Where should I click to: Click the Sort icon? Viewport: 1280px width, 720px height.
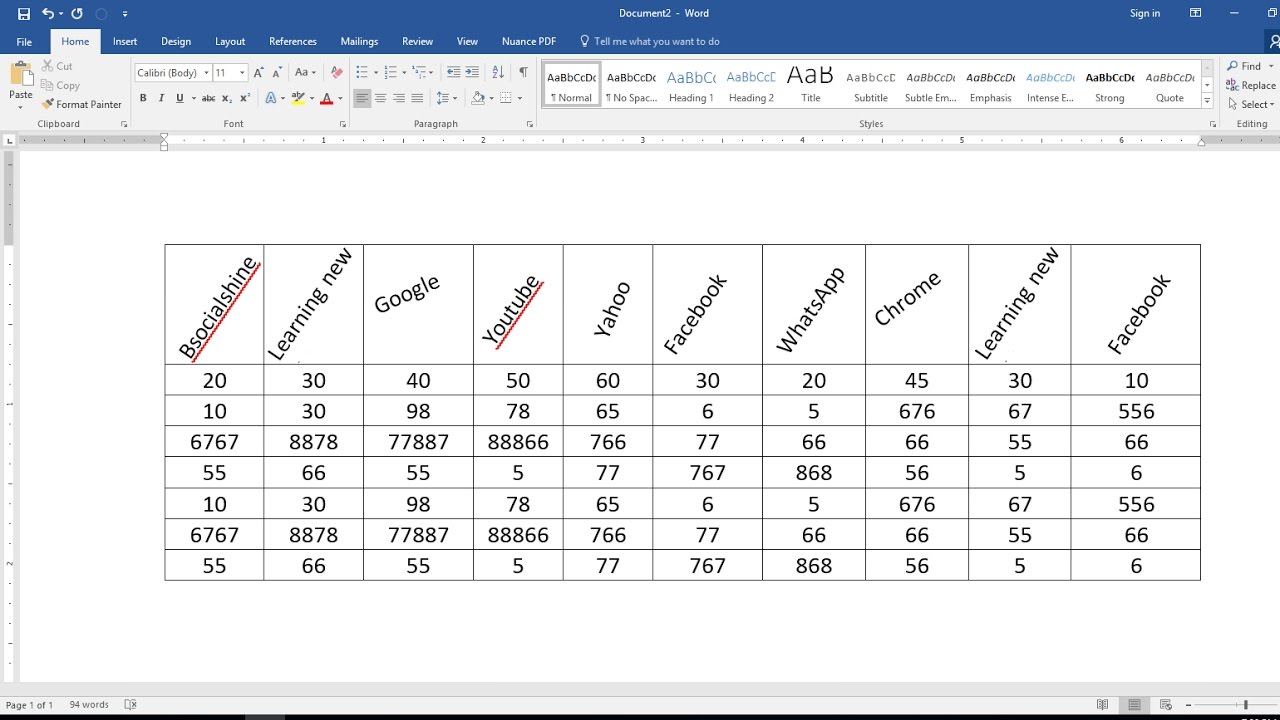click(498, 72)
